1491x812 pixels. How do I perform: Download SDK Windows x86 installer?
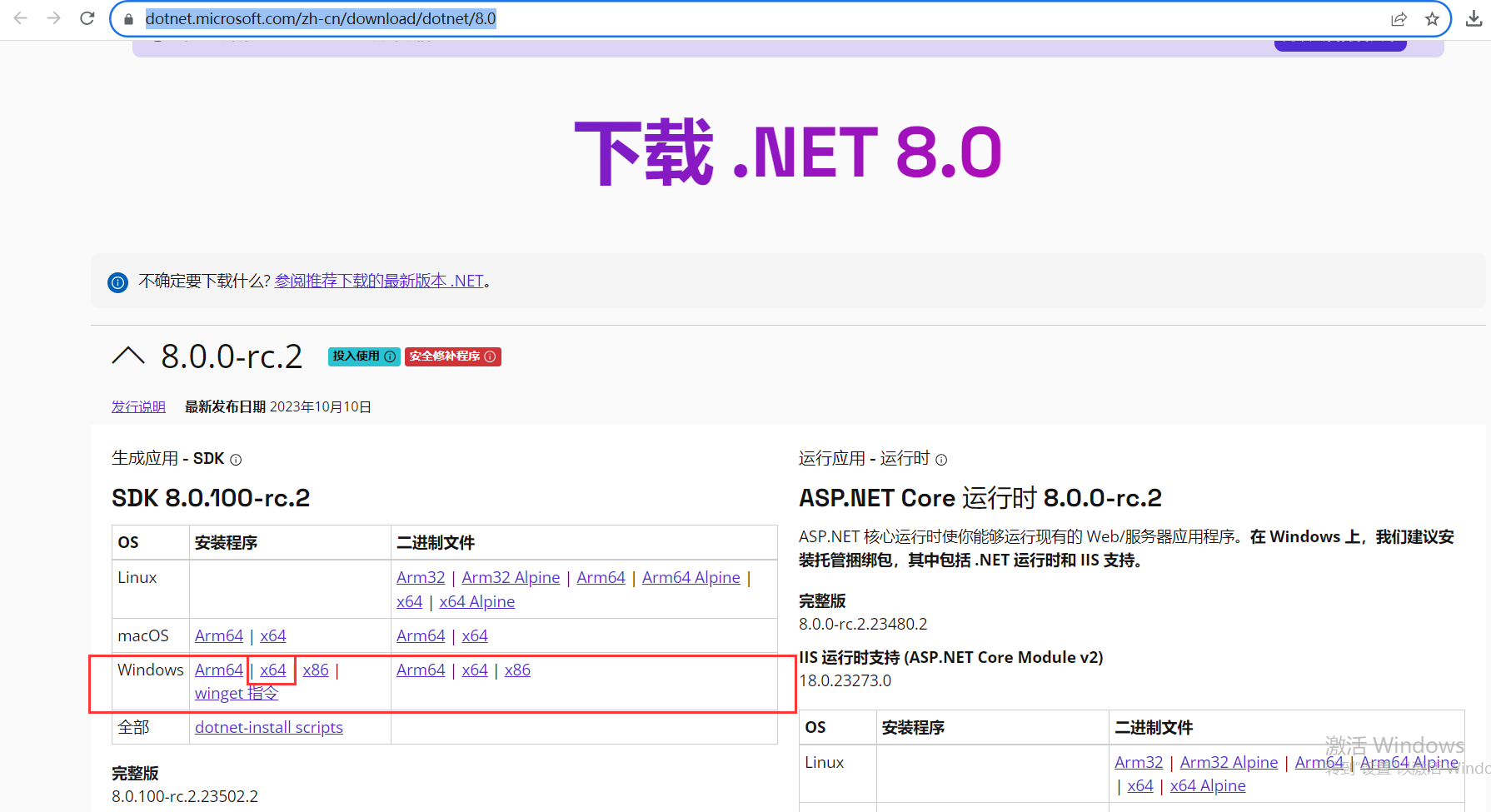[x=316, y=670]
